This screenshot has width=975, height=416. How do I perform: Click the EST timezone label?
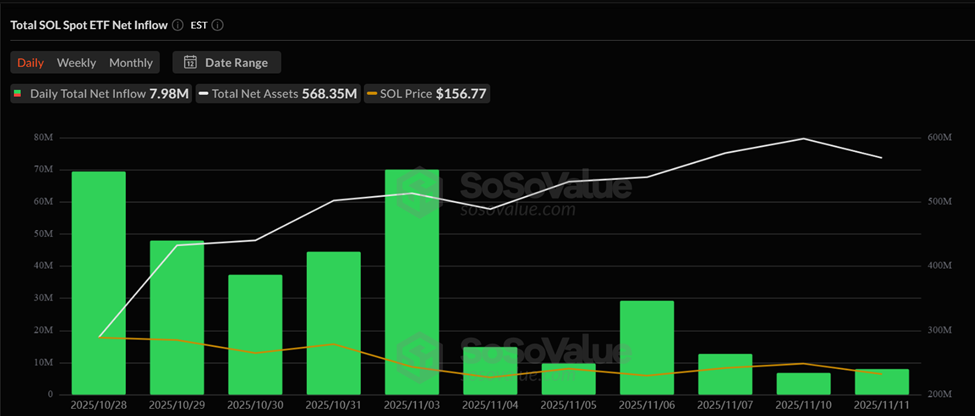(x=200, y=25)
